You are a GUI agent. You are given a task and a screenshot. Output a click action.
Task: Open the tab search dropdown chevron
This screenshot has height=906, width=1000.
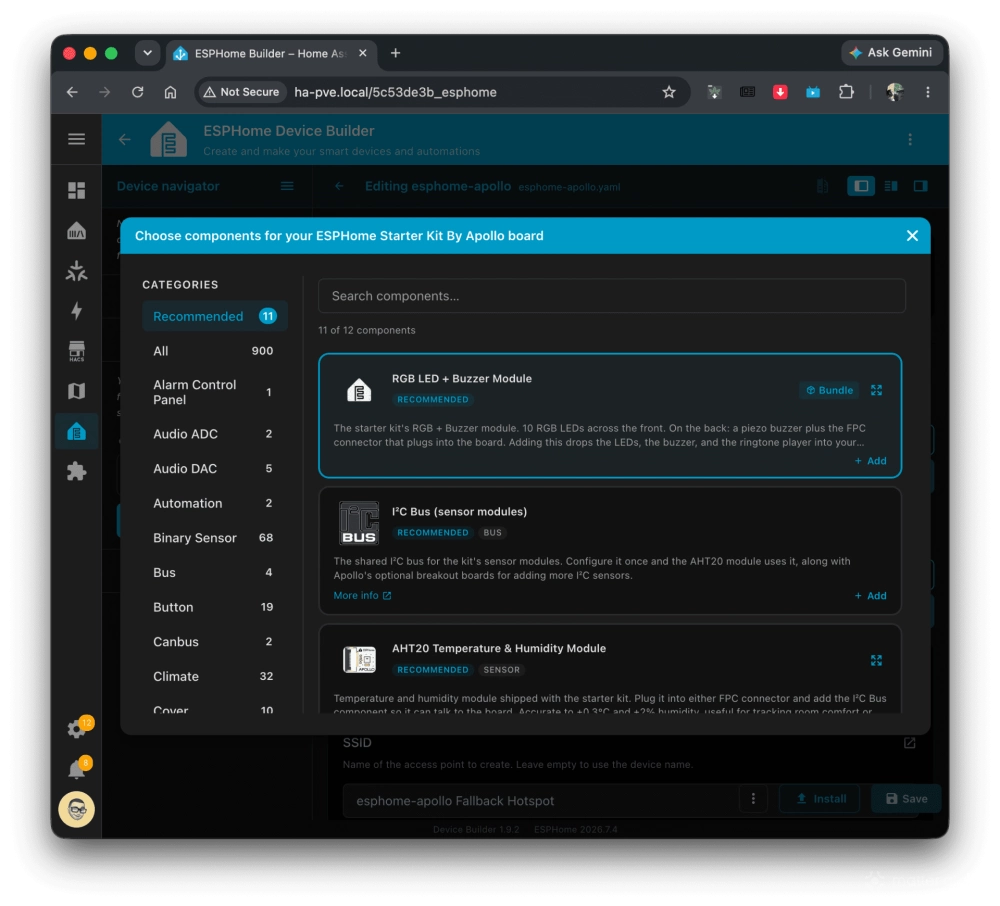coord(147,53)
